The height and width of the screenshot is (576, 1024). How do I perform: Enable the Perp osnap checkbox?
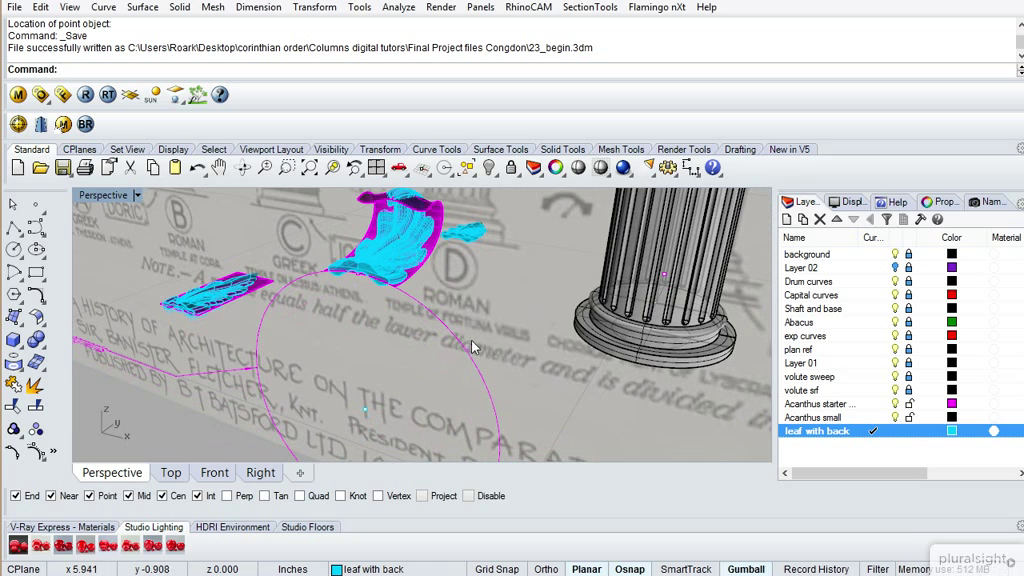(227, 496)
